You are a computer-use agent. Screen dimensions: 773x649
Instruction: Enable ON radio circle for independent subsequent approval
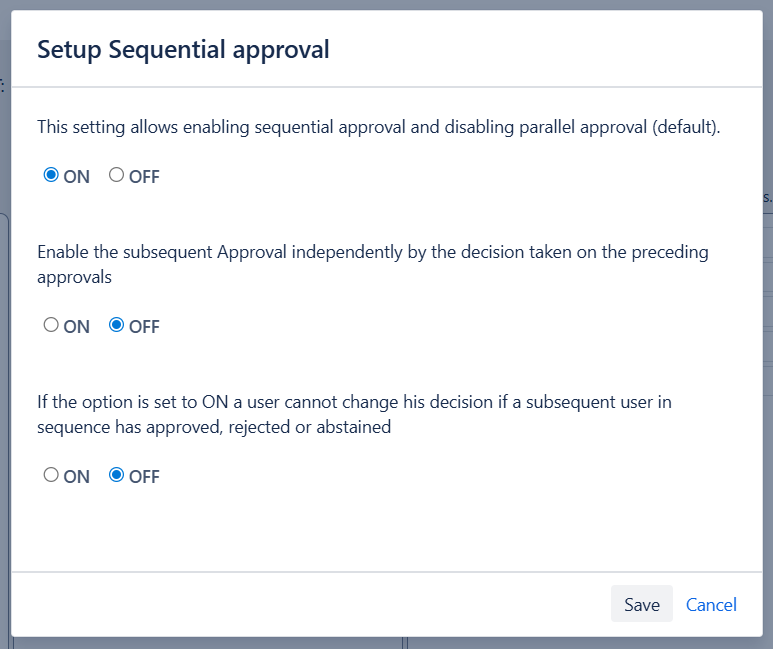[x=51, y=325]
